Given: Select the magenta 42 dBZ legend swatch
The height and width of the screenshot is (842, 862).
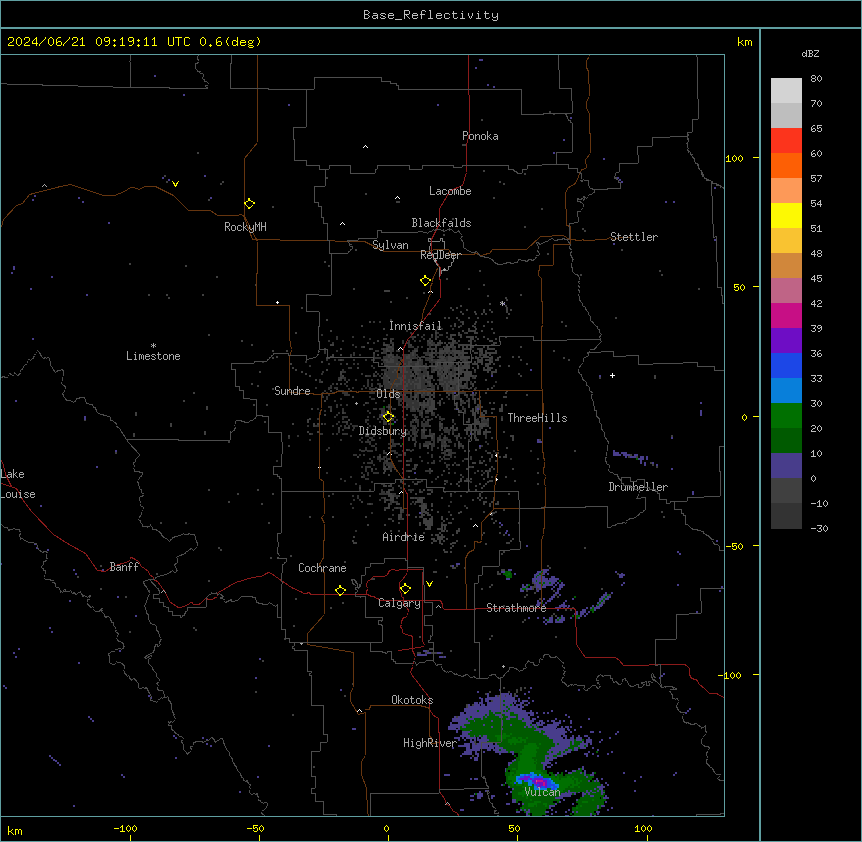Looking at the screenshot, I should click(786, 315).
